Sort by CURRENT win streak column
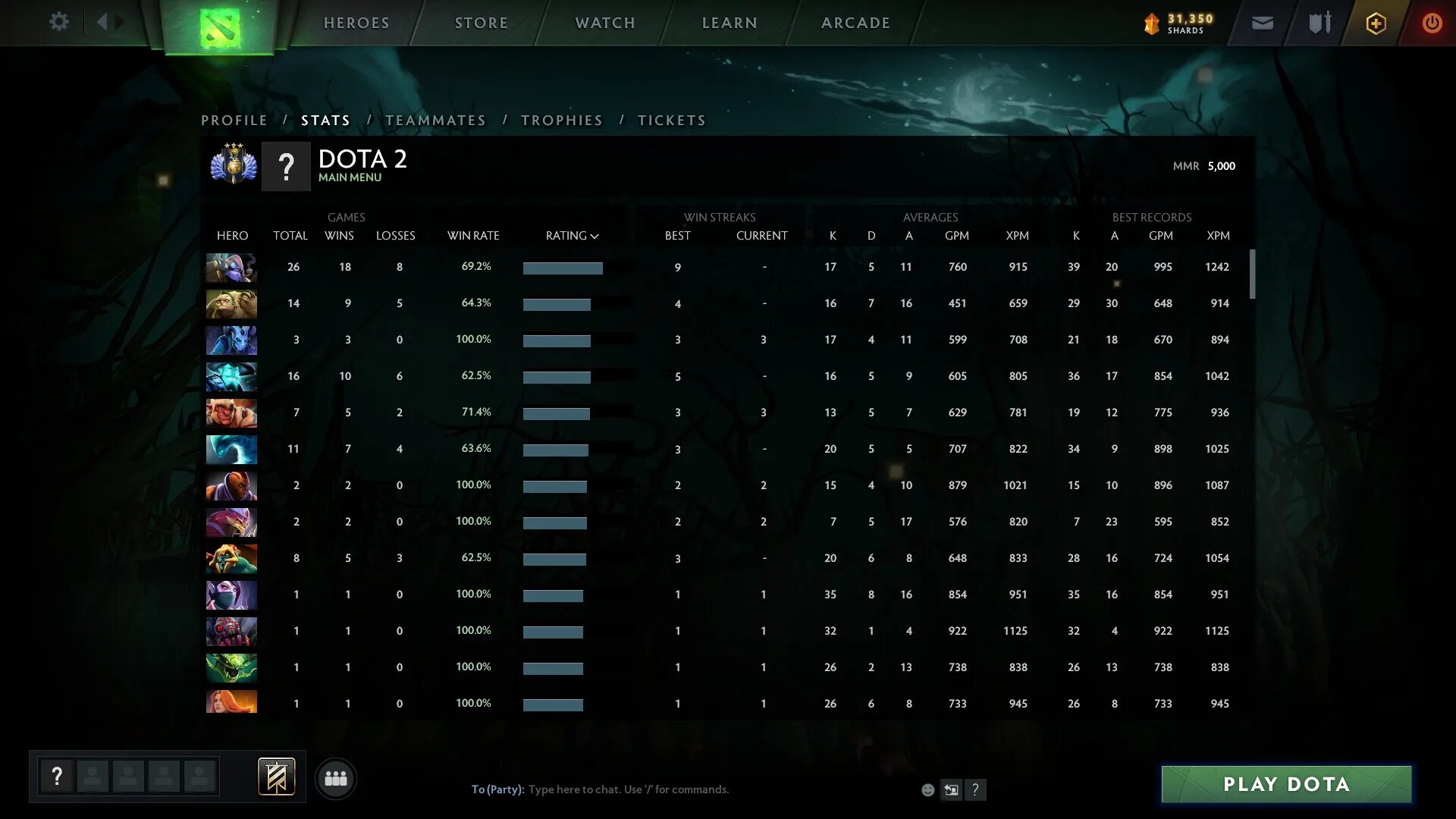Screen dimensions: 1456x819 pyautogui.click(x=762, y=236)
